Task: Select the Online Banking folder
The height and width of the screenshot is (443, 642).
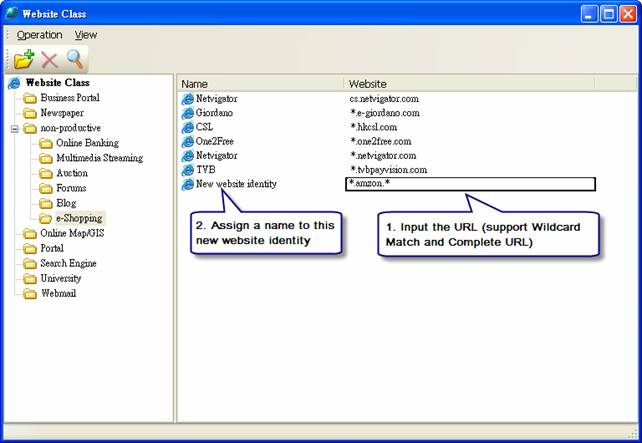Action: point(88,143)
